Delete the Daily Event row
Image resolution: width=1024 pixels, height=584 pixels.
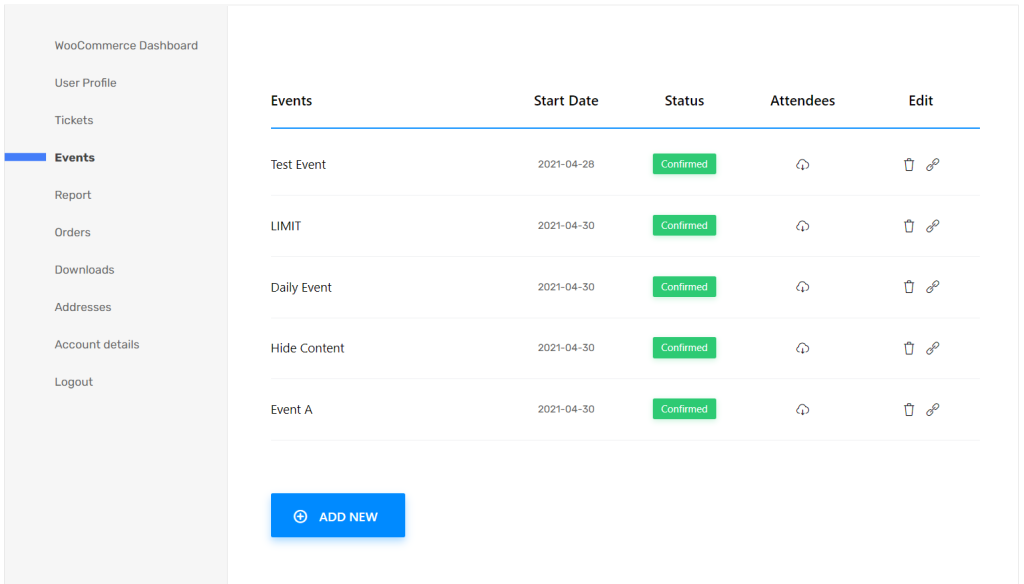[x=908, y=287]
